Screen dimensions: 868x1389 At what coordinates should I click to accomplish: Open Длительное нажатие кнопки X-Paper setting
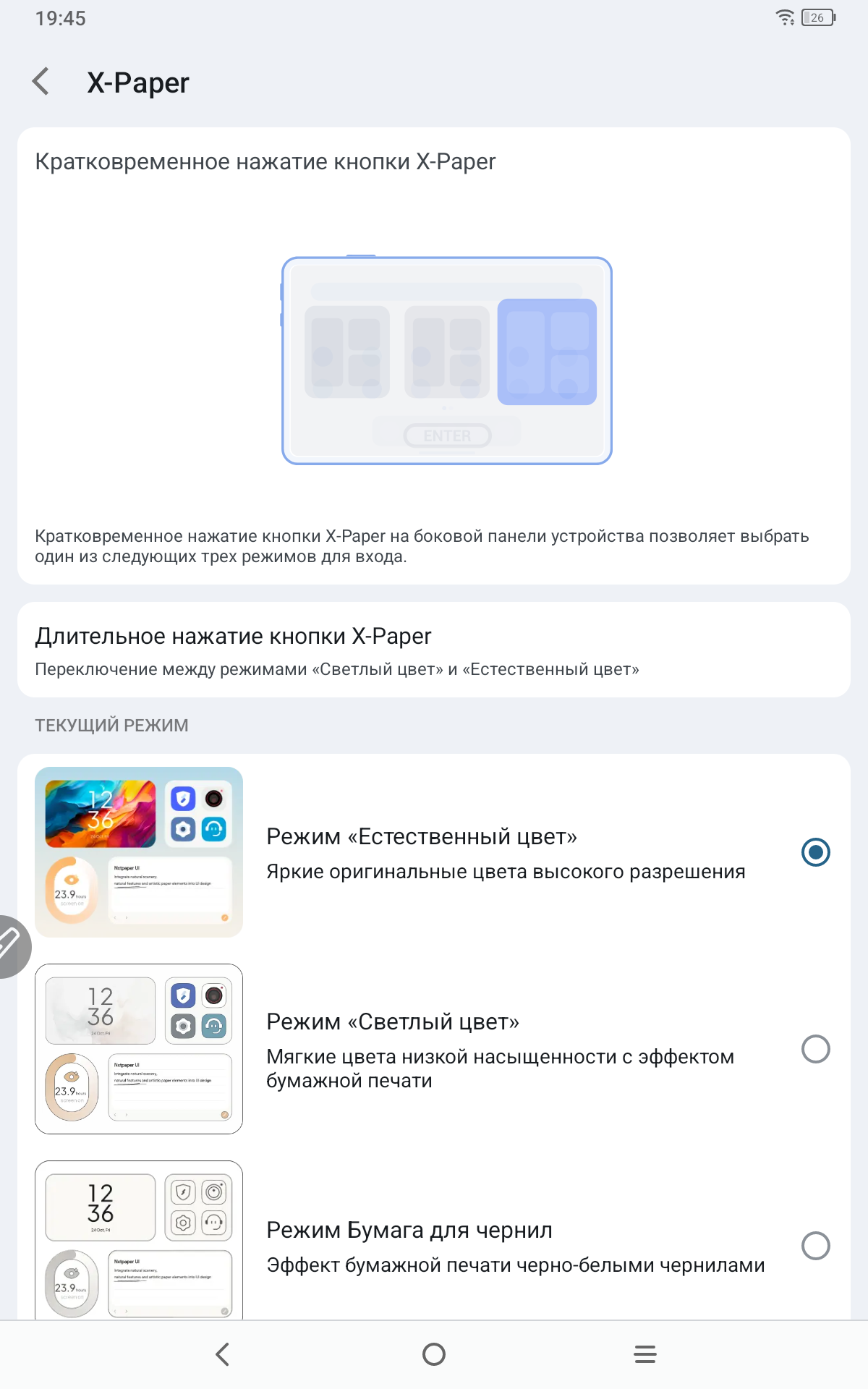pyautogui.click(x=434, y=650)
